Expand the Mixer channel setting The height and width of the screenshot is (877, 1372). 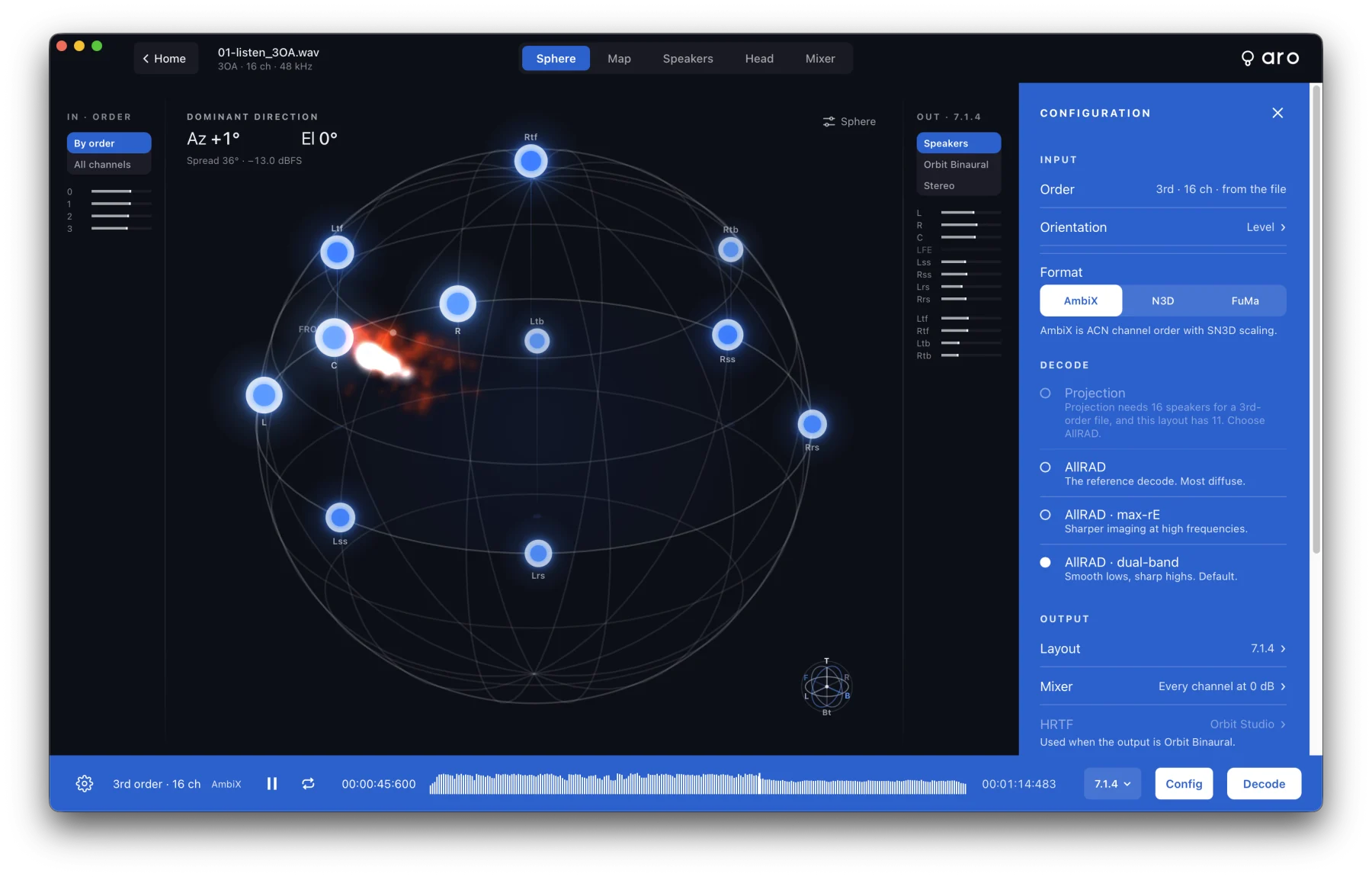point(1162,686)
